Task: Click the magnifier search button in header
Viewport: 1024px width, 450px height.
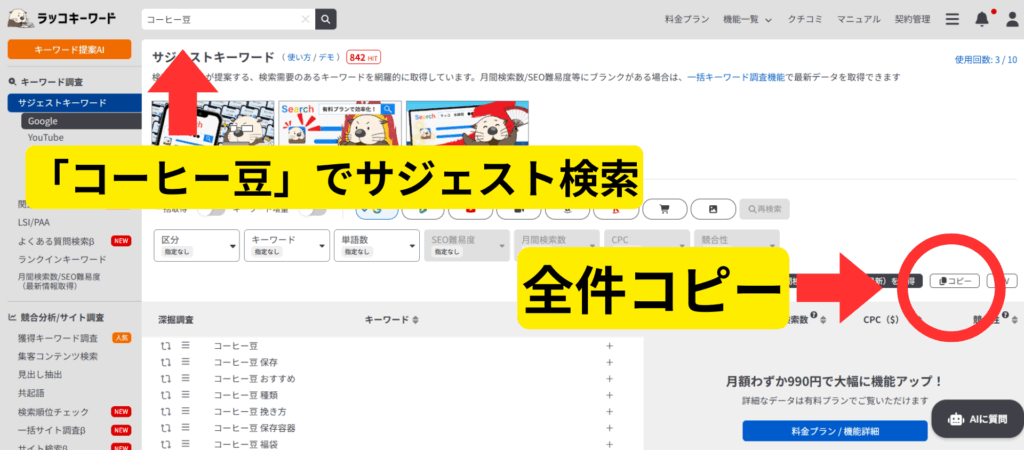Action: coord(325,20)
